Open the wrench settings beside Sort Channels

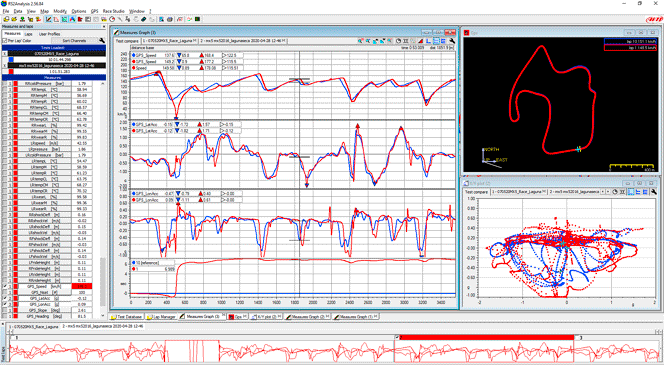click(x=102, y=41)
